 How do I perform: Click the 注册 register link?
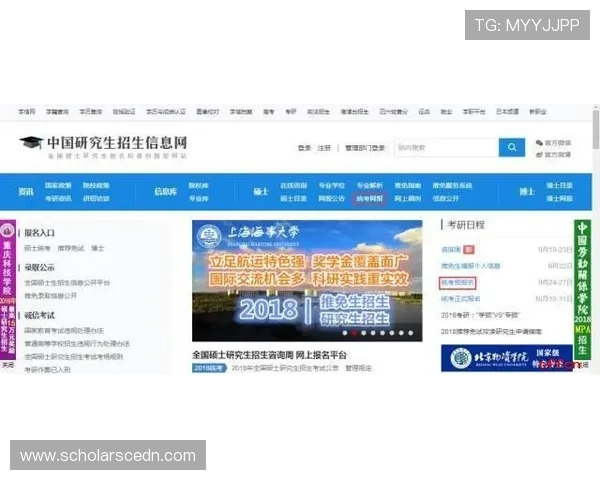324,148
